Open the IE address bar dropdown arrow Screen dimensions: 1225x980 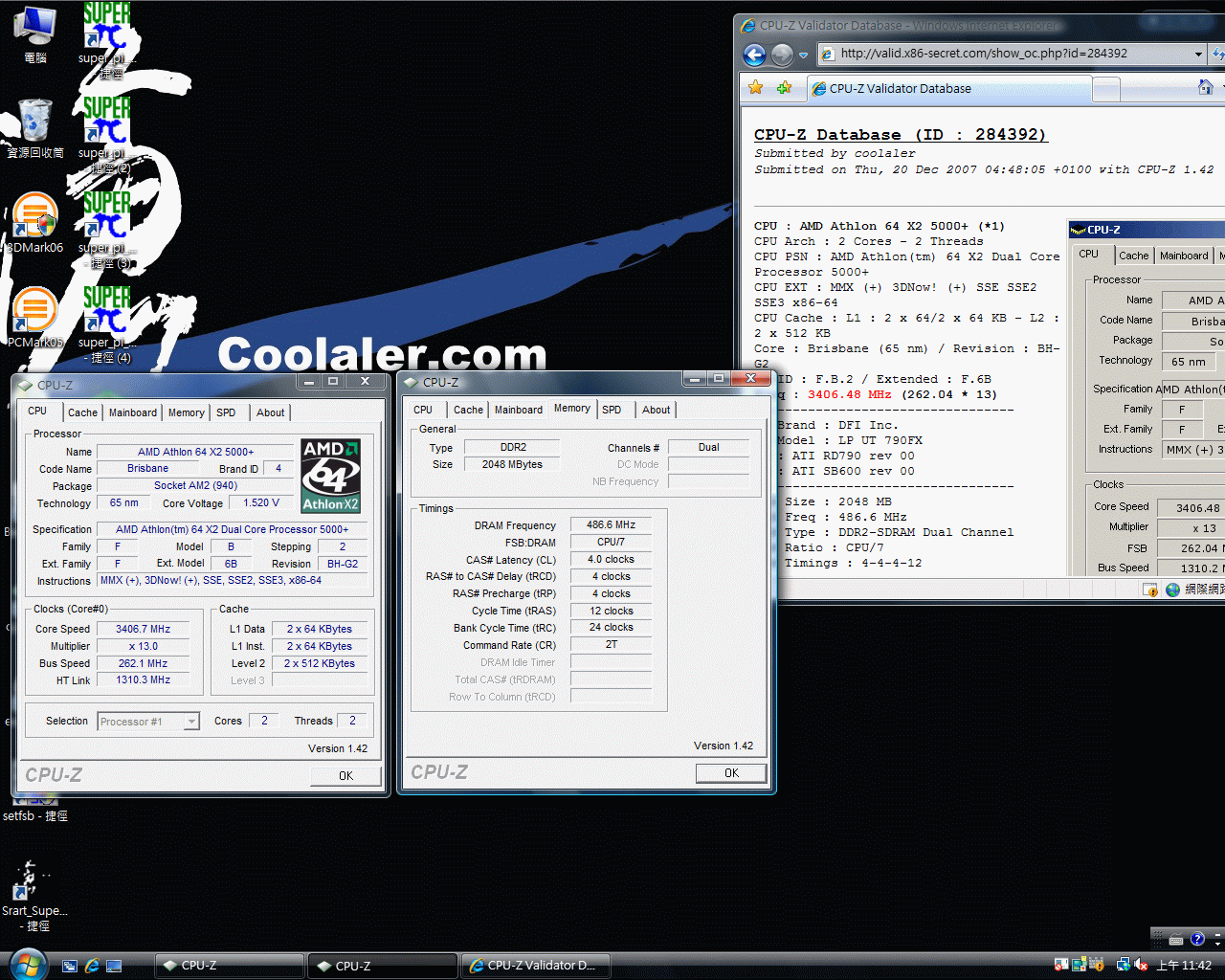[1198, 54]
